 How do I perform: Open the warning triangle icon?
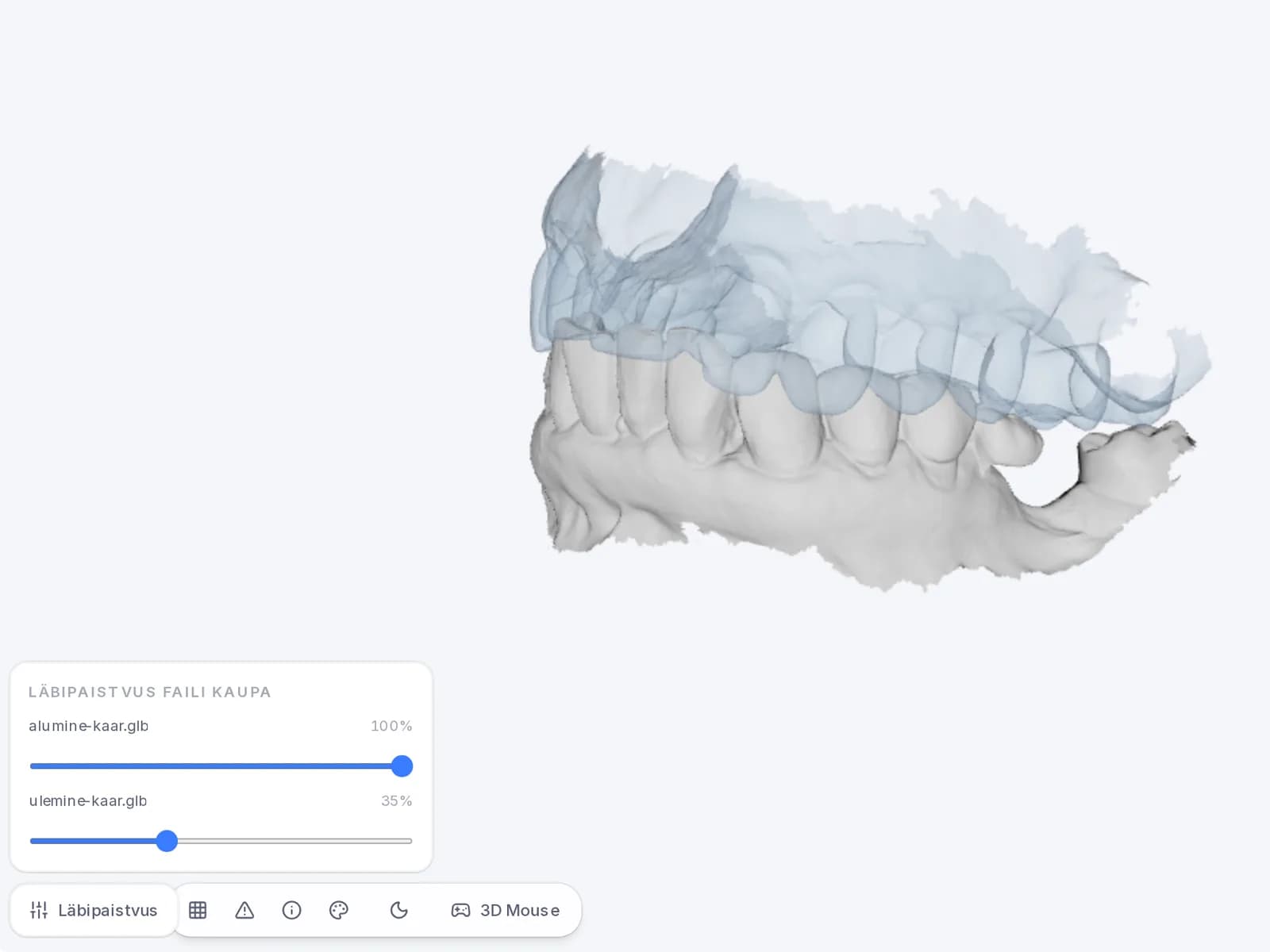click(244, 910)
